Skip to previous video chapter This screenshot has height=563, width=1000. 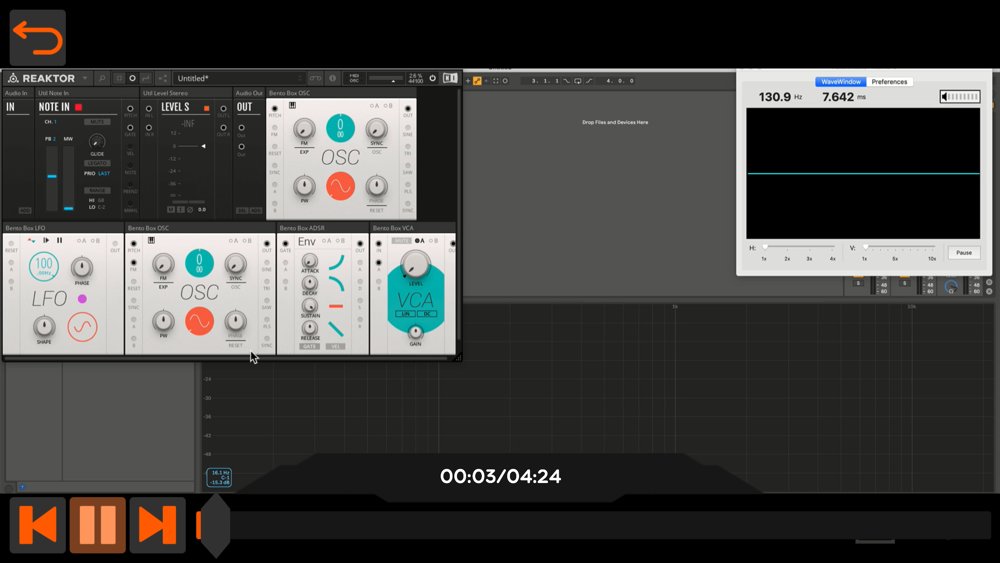pyautogui.click(x=38, y=525)
